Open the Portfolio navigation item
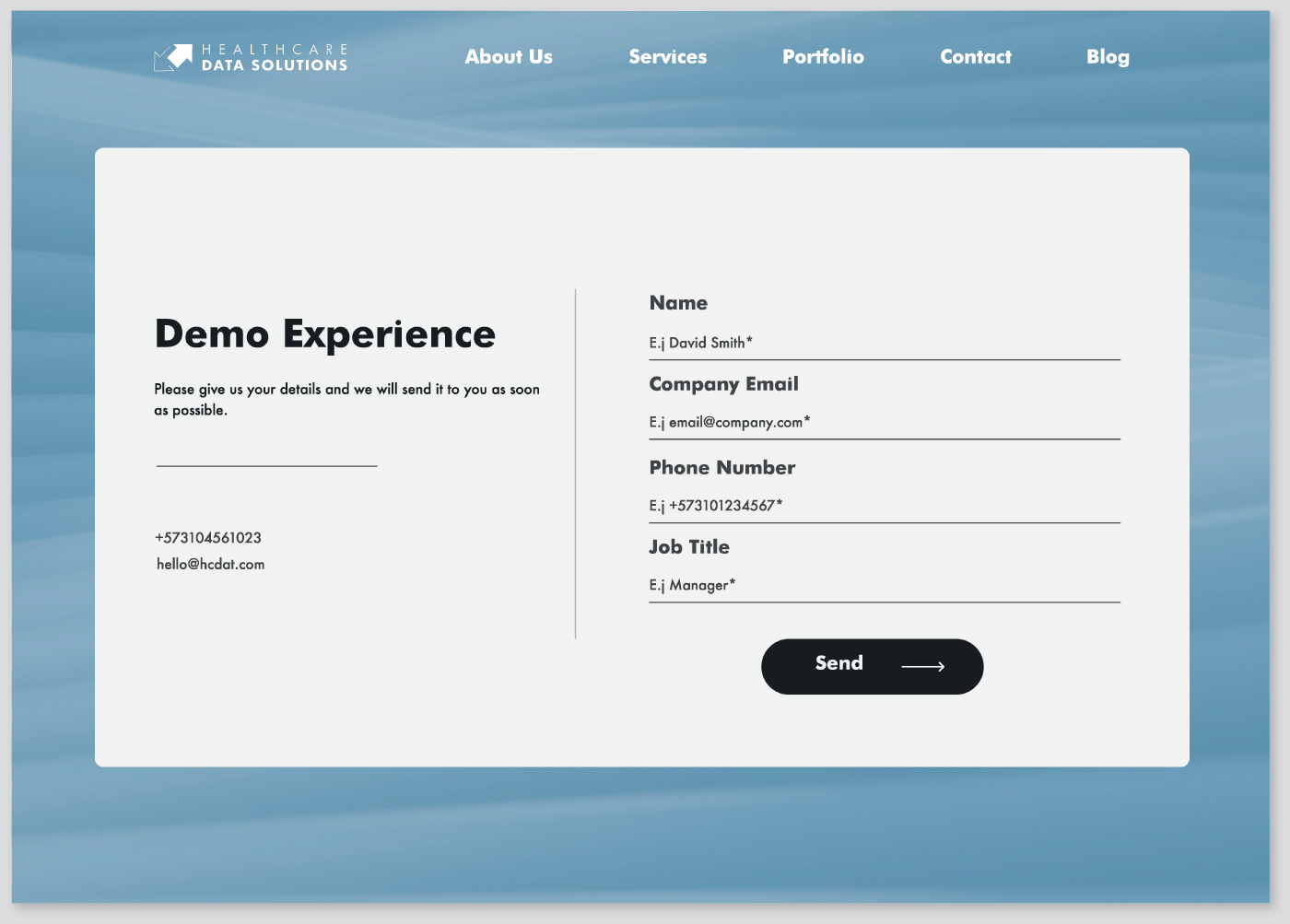The image size is (1290, 924). [x=823, y=57]
